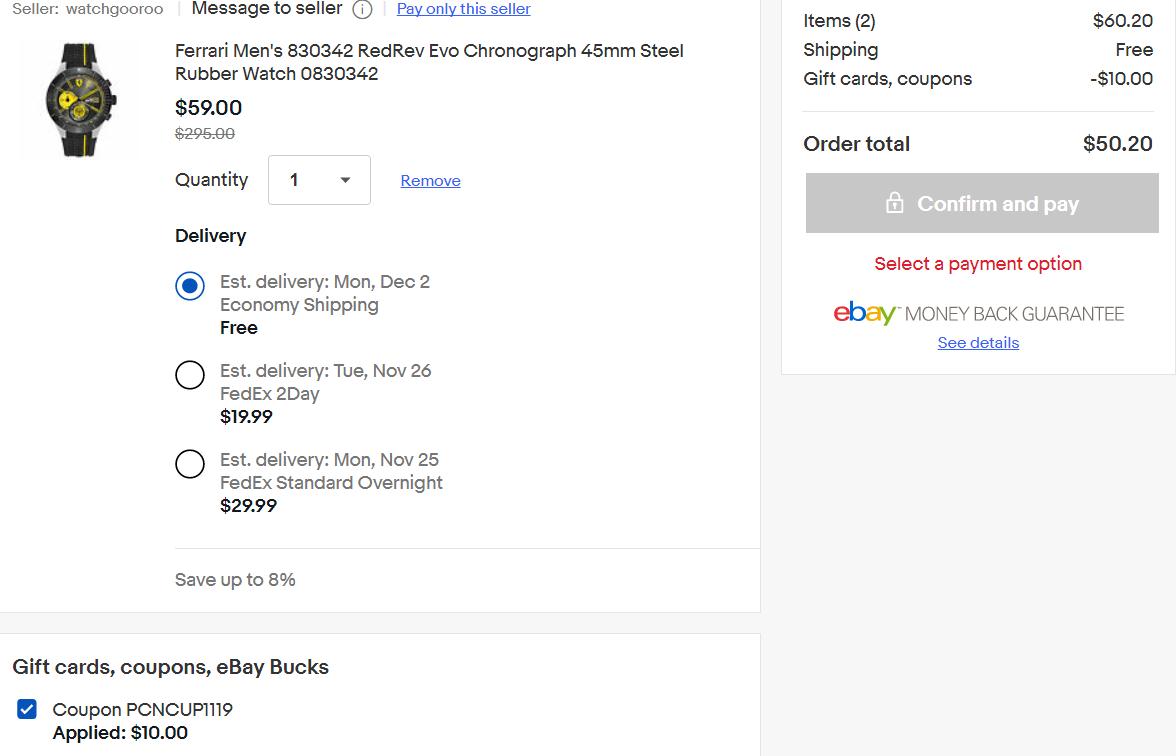Click the seller name watchgooroo

[115, 10]
